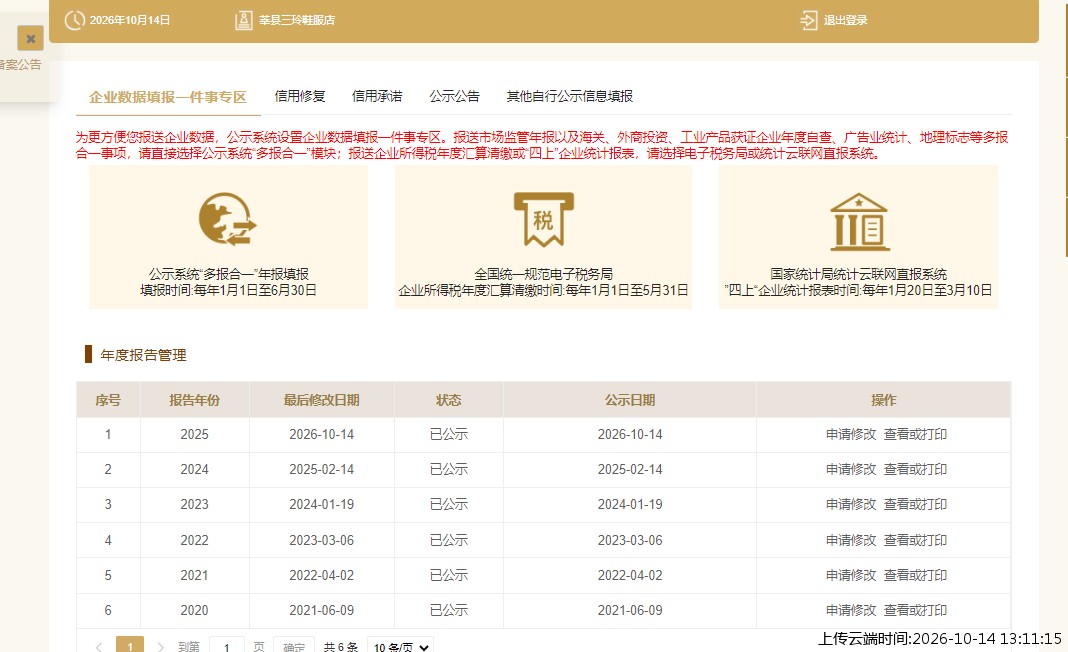Click the 2023-03-06 last modified date cell
The image size is (1068, 652).
coord(321,540)
